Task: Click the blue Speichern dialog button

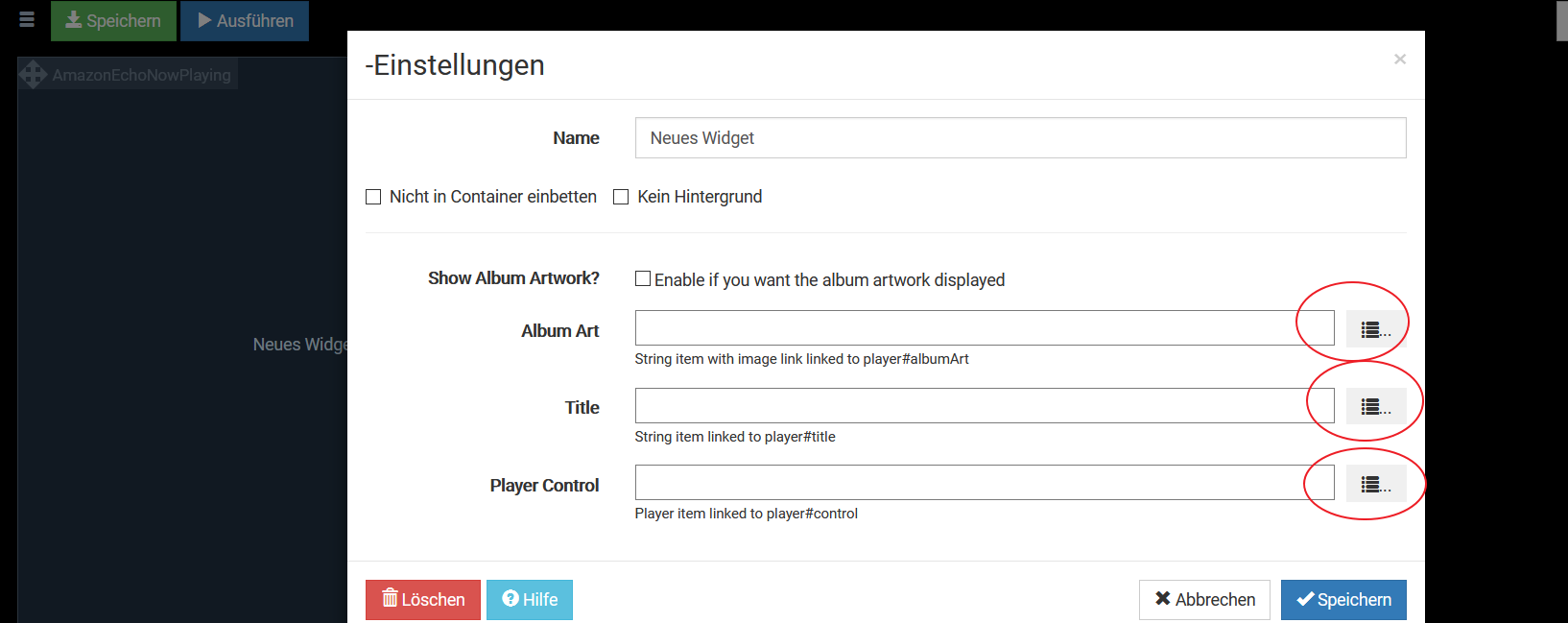Action: [x=1343, y=600]
